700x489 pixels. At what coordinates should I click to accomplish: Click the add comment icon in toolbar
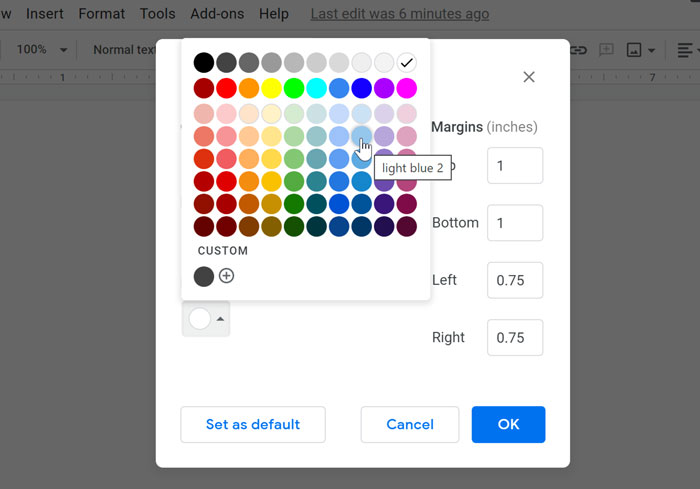pos(606,50)
